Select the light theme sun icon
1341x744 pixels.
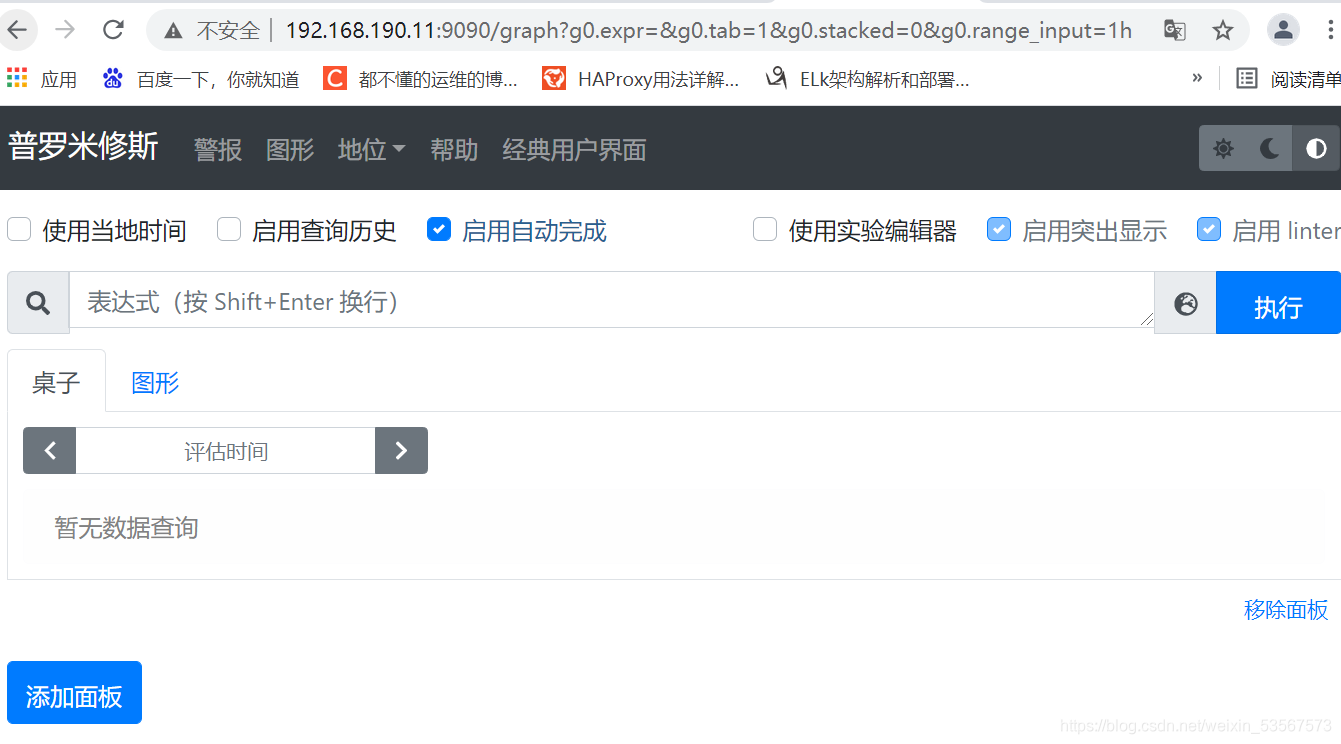click(1223, 149)
